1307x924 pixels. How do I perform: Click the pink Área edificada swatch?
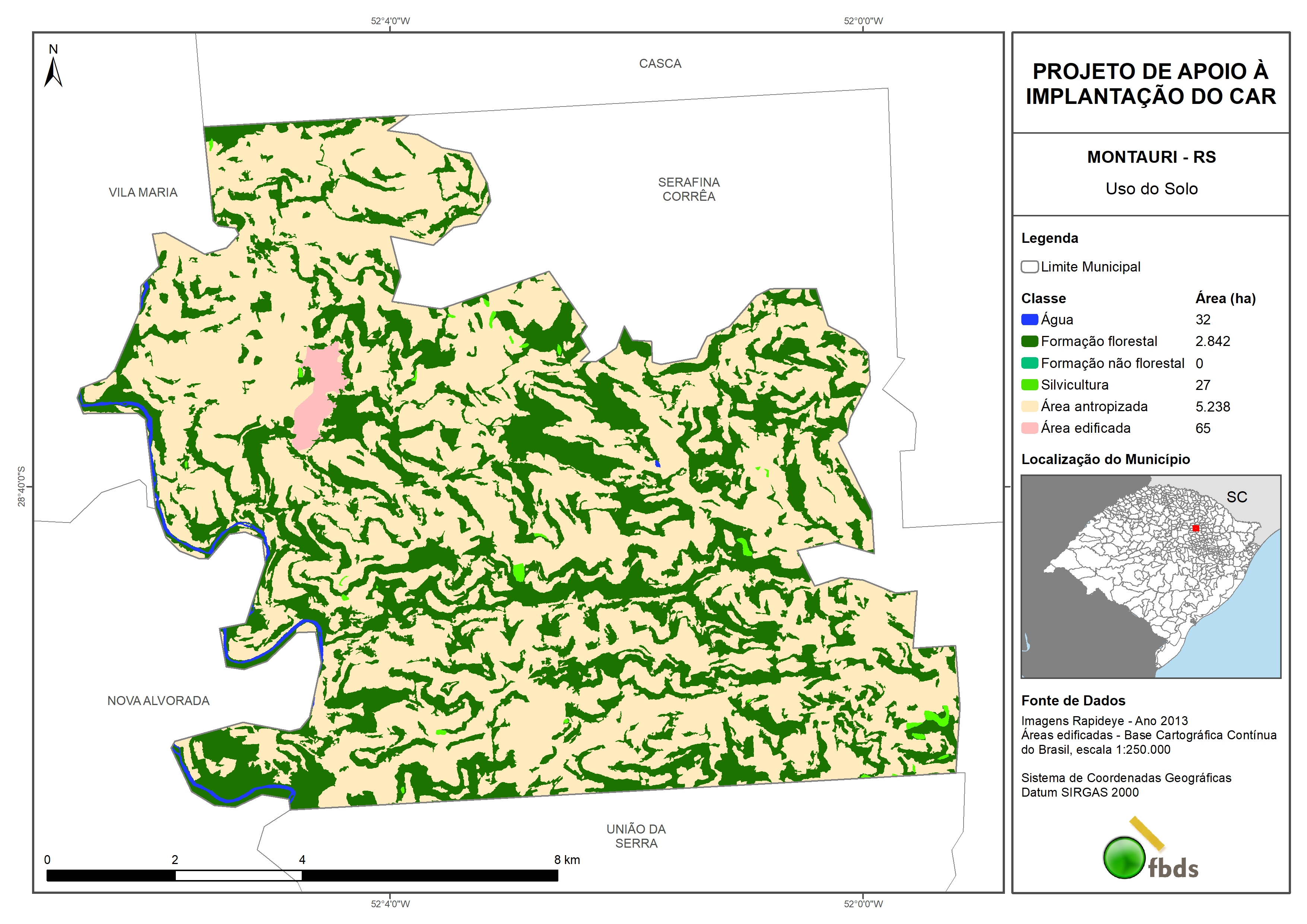1029,428
